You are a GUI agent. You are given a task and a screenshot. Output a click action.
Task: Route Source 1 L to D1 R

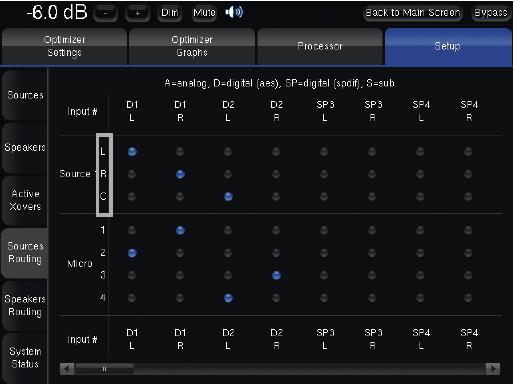(180, 152)
